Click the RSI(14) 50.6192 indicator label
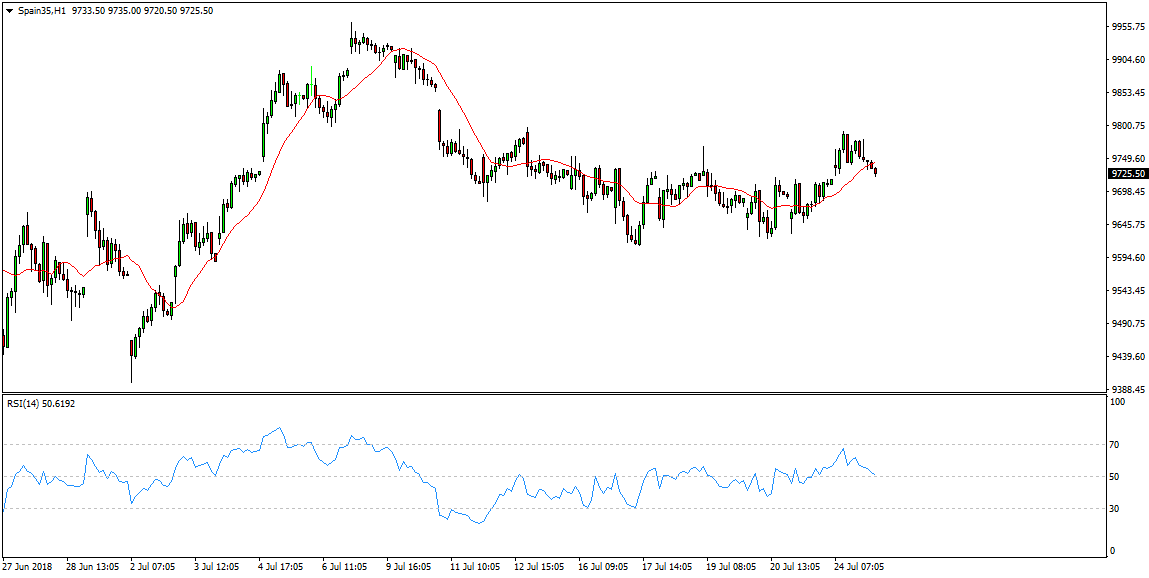1149x578 pixels. (x=40, y=403)
